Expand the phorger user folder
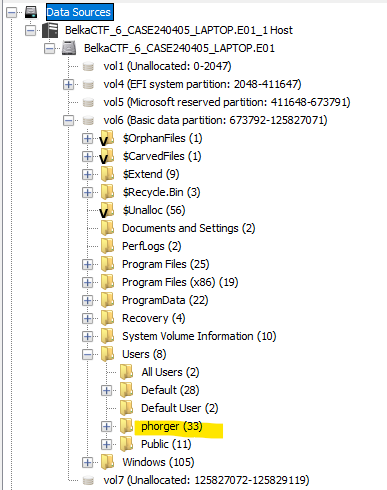 pyautogui.click(x=106, y=427)
